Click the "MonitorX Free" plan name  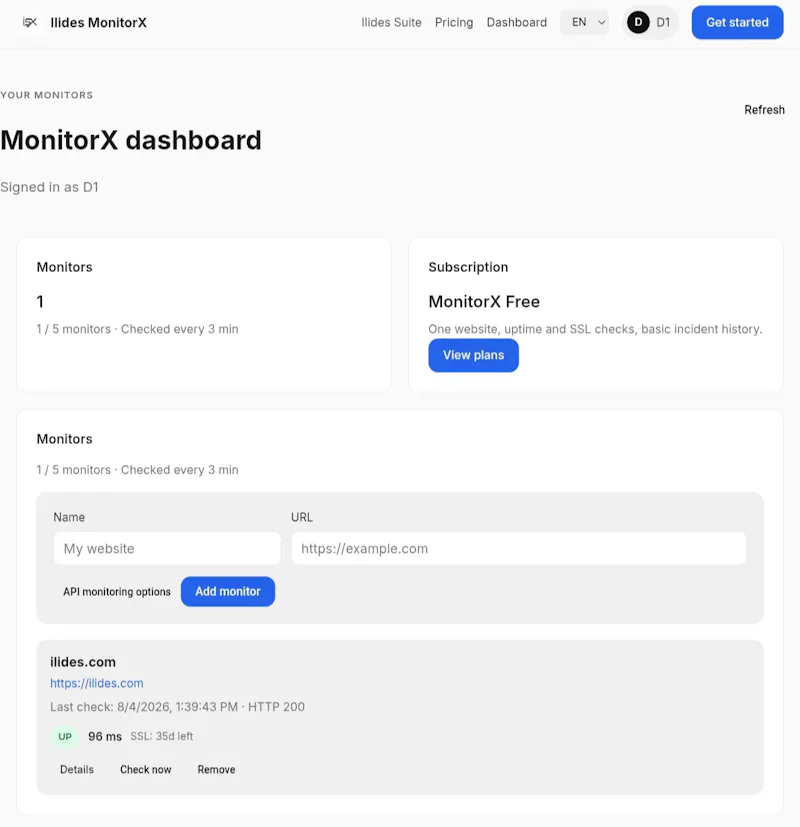484,302
